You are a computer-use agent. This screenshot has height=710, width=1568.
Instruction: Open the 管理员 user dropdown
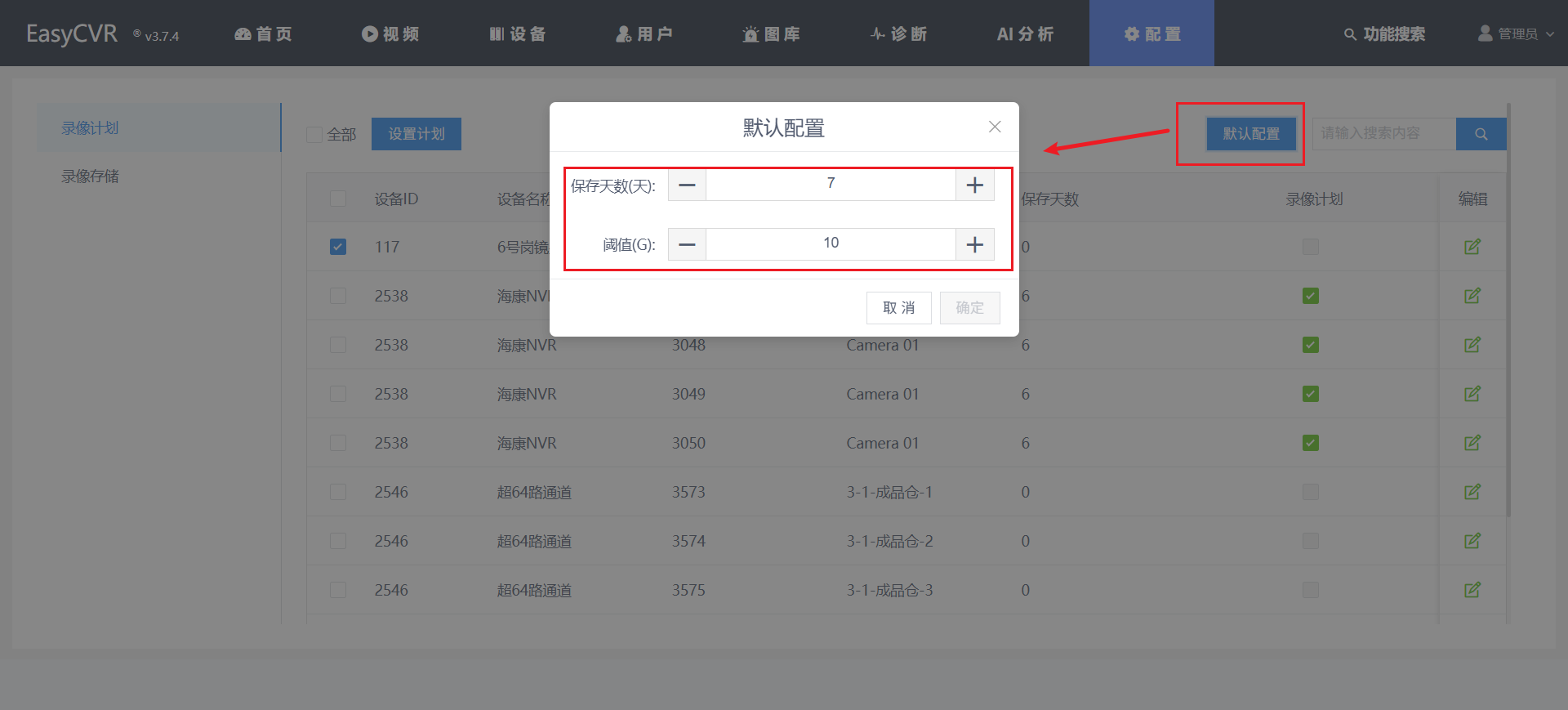click(x=1516, y=33)
